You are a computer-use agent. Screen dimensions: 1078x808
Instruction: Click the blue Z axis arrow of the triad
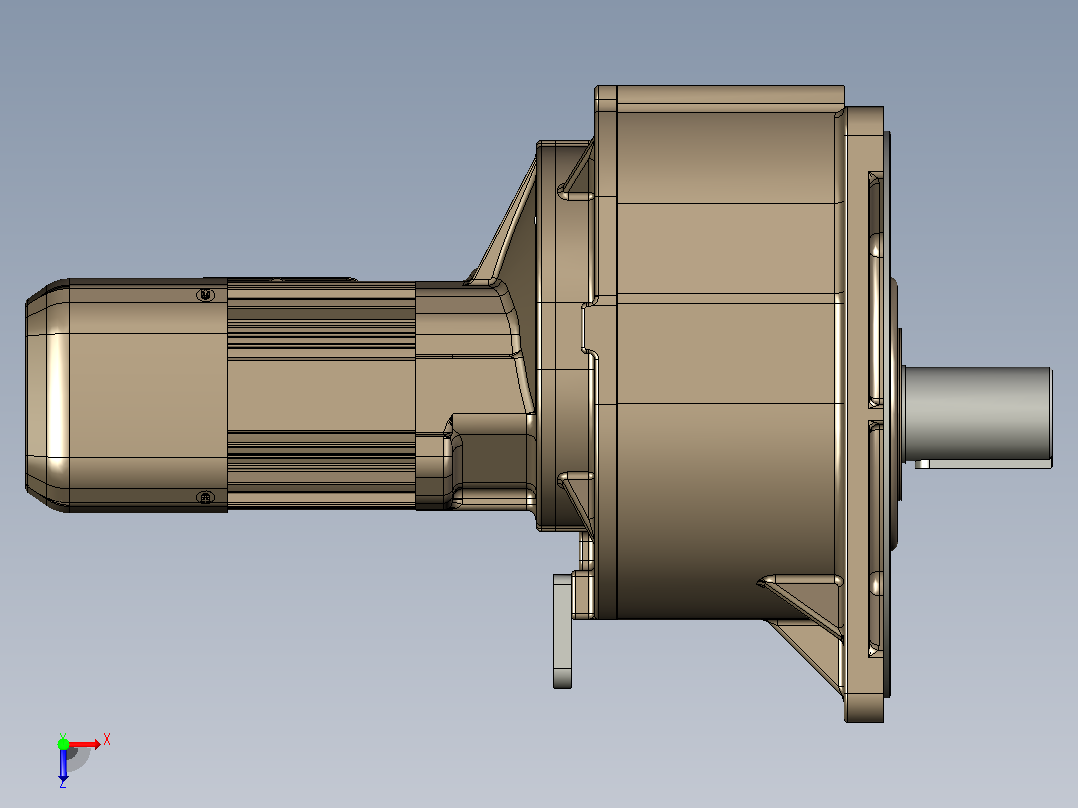tap(63, 765)
